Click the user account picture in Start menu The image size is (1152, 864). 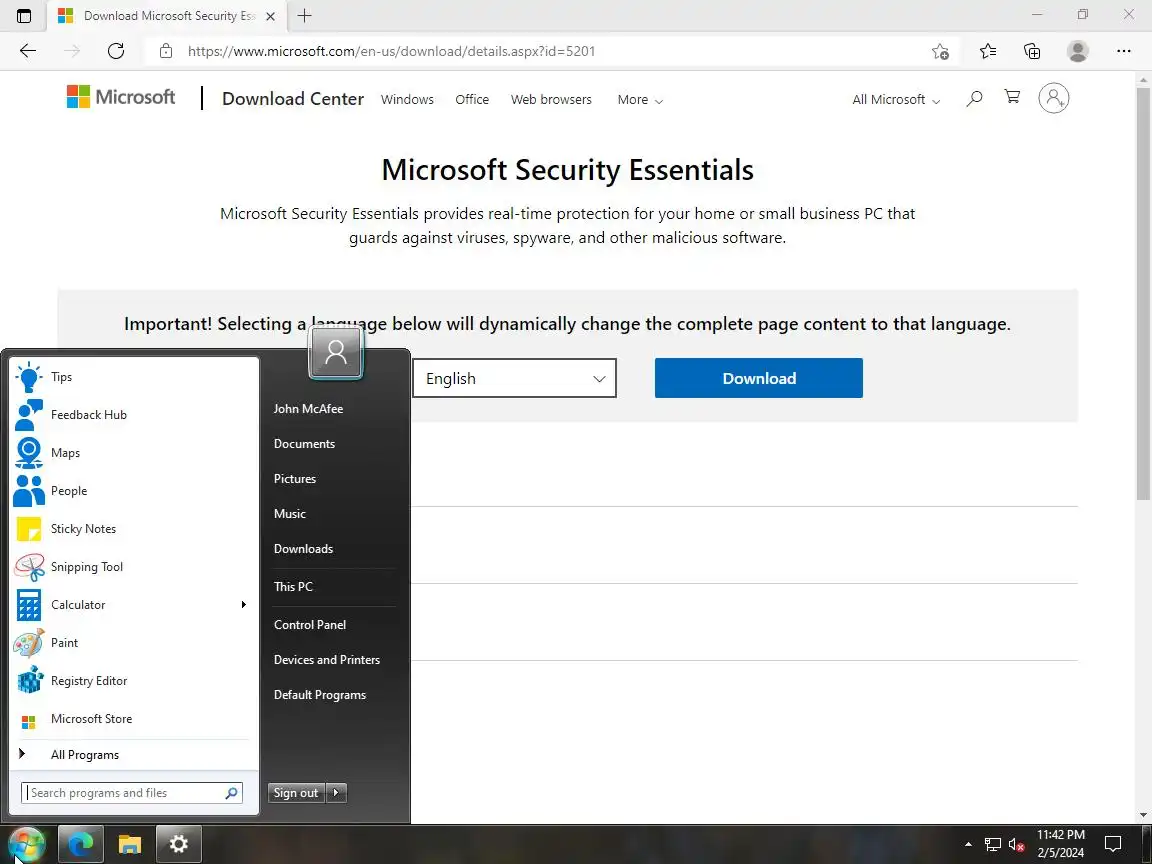336,353
